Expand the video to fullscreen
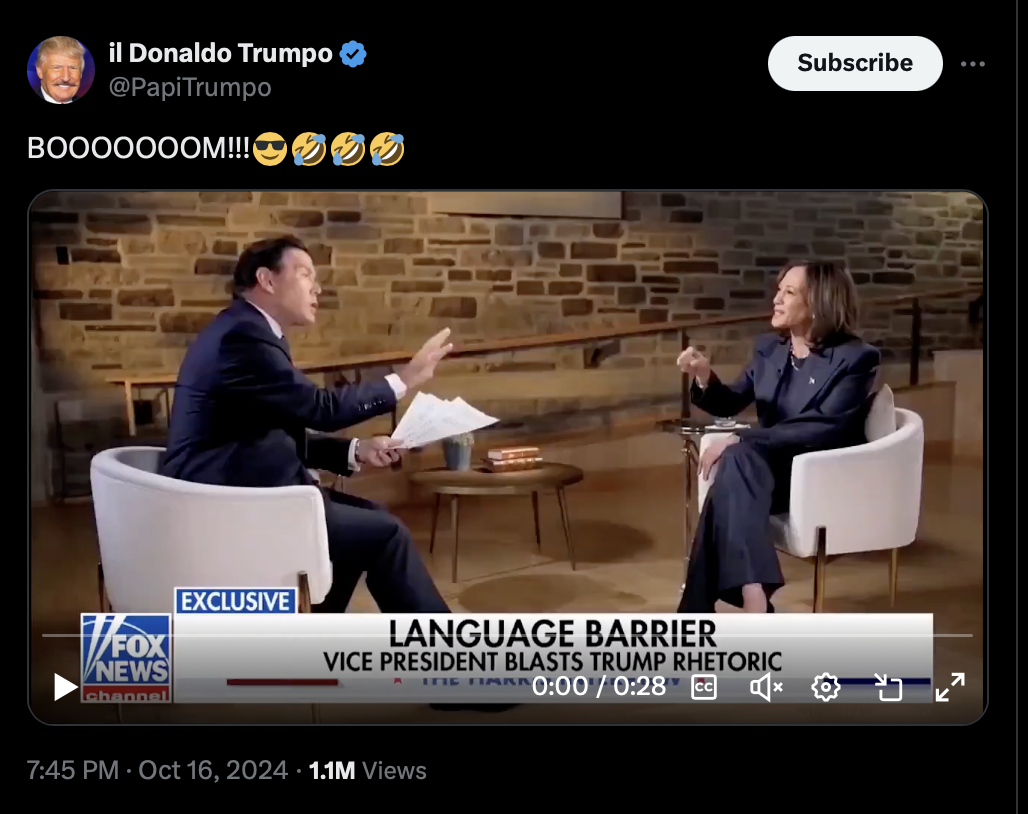1028x814 pixels. point(950,687)
